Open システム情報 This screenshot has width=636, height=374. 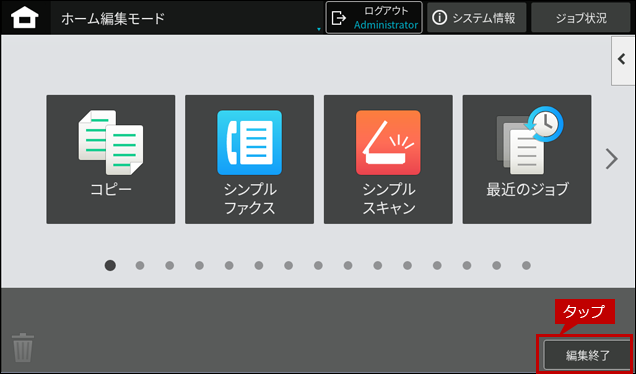click(x=477, y=18)
